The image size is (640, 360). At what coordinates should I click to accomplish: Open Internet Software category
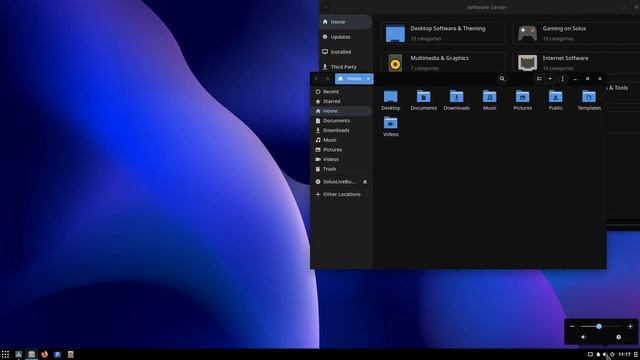pos(576,62)
